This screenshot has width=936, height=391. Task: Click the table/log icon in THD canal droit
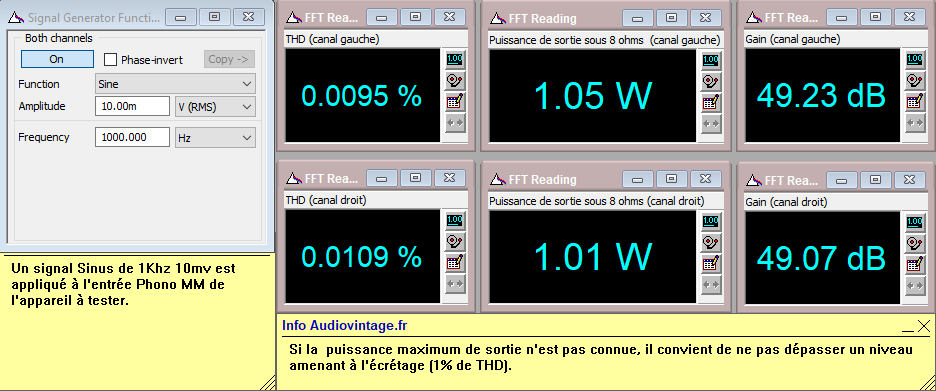[x=455, y=263]
